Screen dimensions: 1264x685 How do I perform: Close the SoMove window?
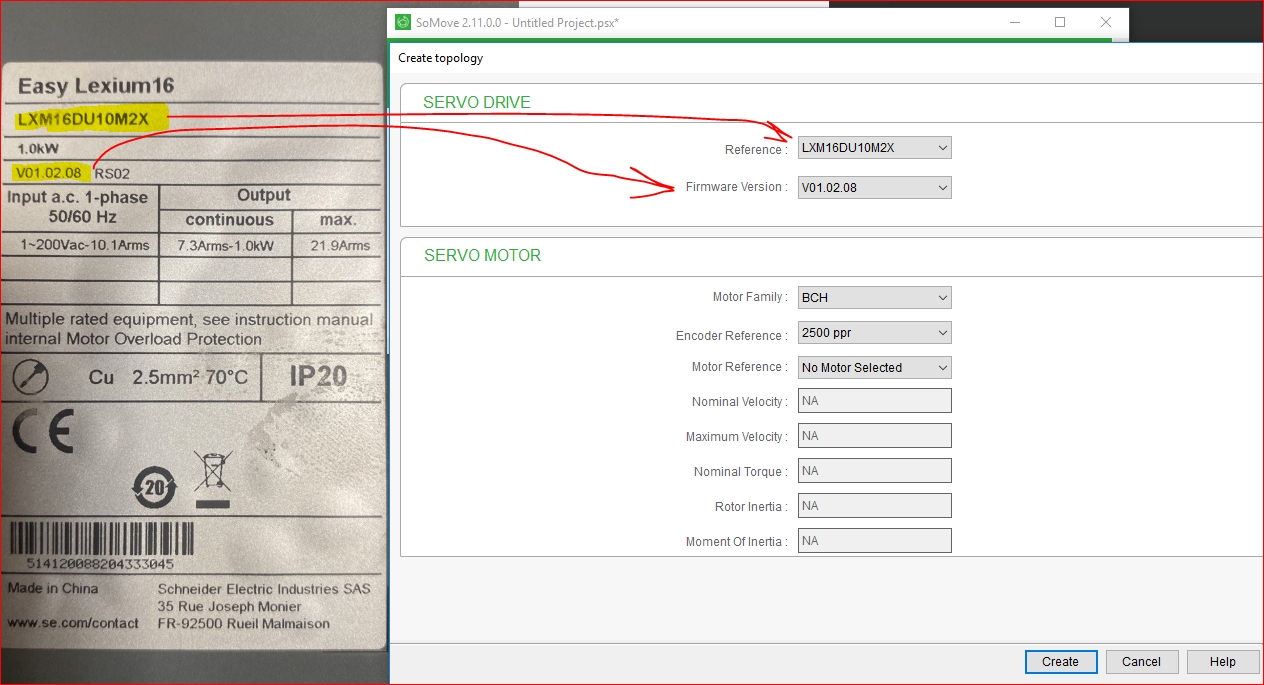(1105, 22)
